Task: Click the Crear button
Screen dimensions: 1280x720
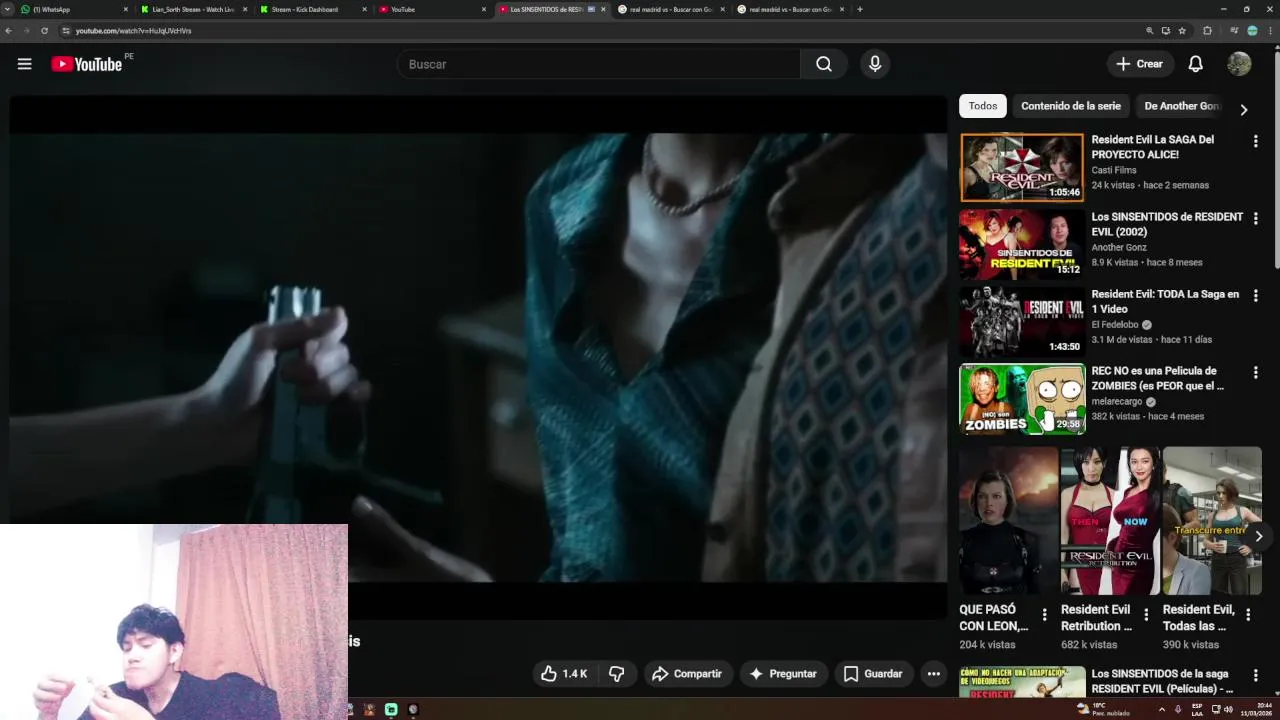Action: 1139,64
